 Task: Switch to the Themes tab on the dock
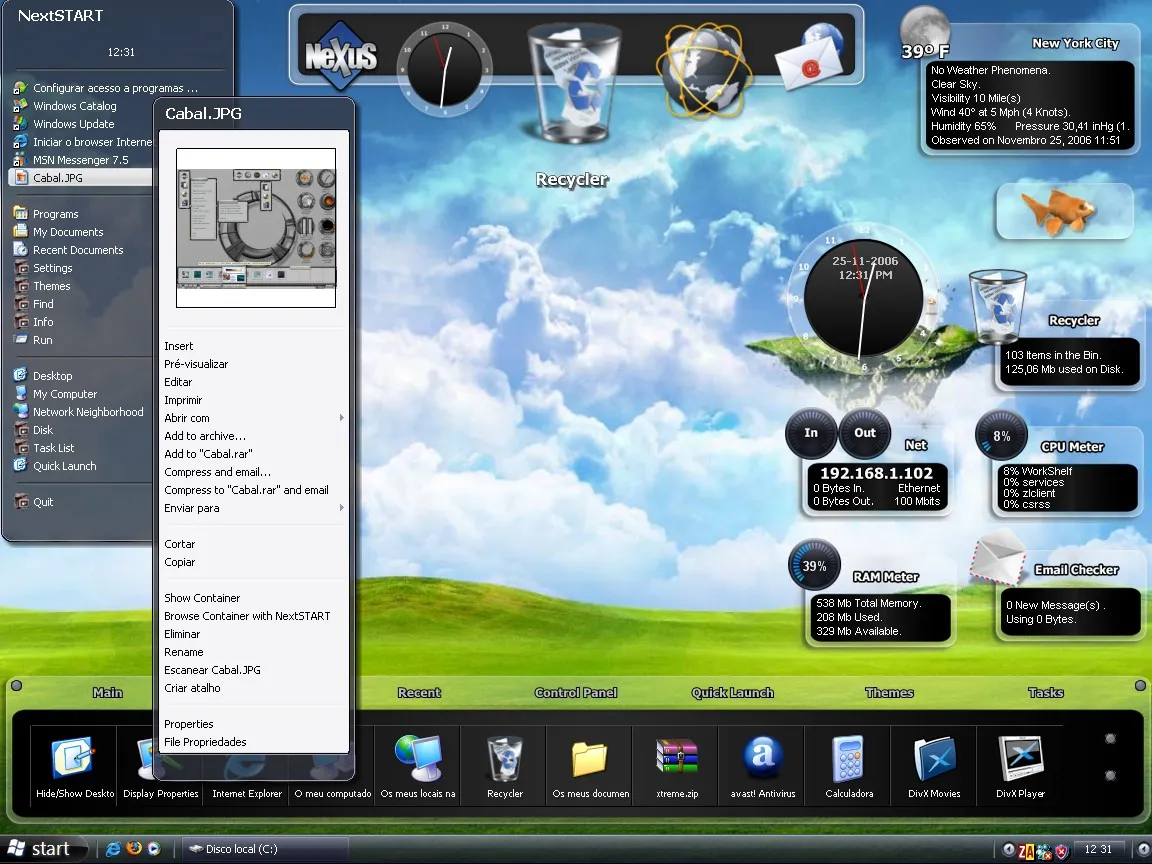[888, 692]
